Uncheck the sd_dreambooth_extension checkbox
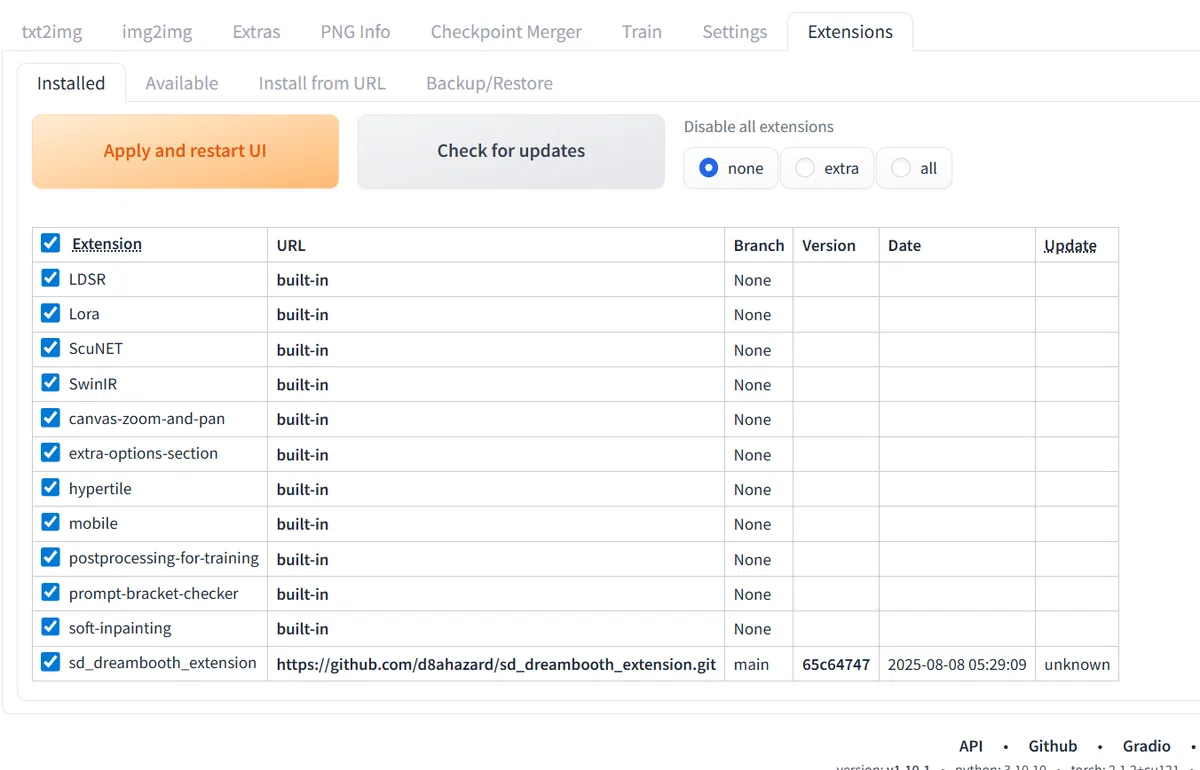1200x770 pixels. [x=51, y=662]
